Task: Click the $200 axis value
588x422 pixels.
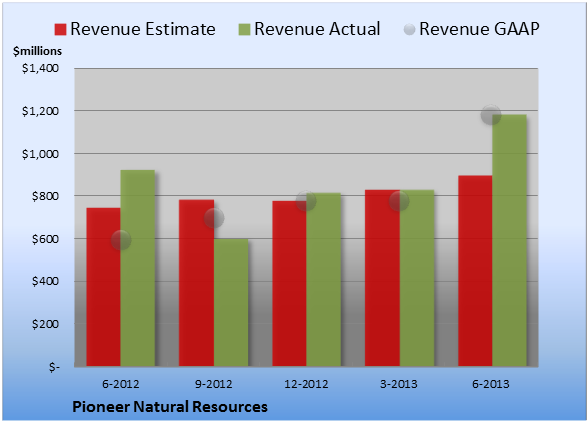Action: [45, 324]
